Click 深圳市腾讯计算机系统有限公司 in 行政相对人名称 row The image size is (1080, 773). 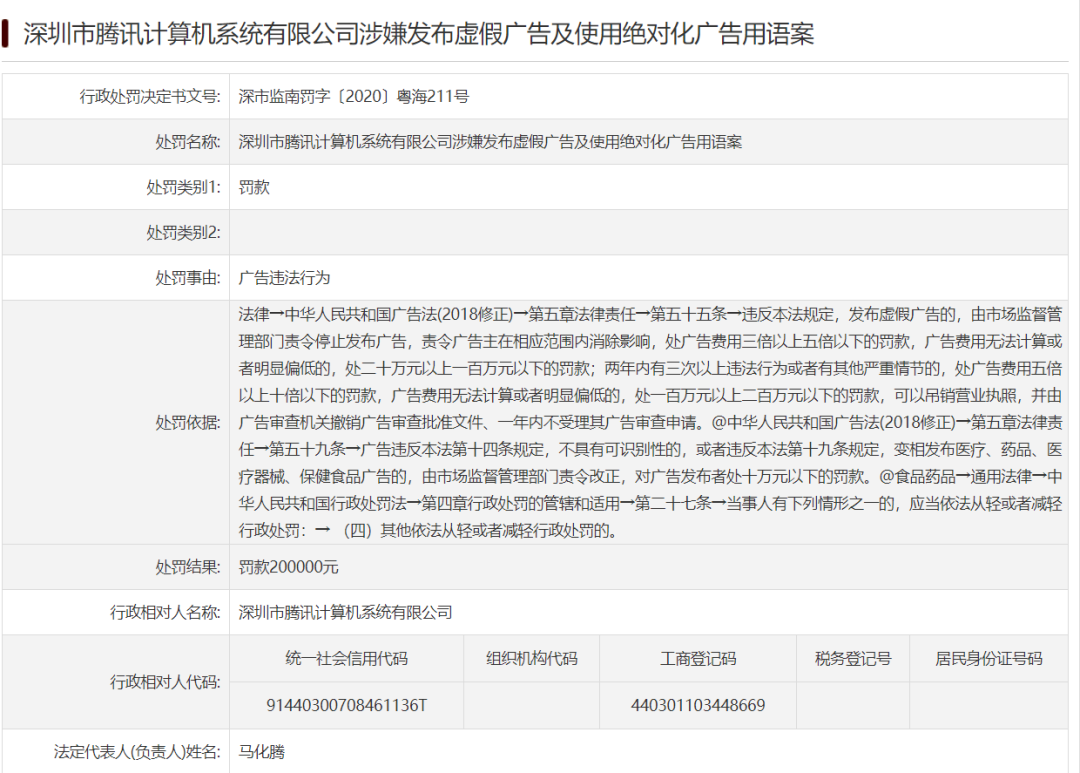coord(345,612)
